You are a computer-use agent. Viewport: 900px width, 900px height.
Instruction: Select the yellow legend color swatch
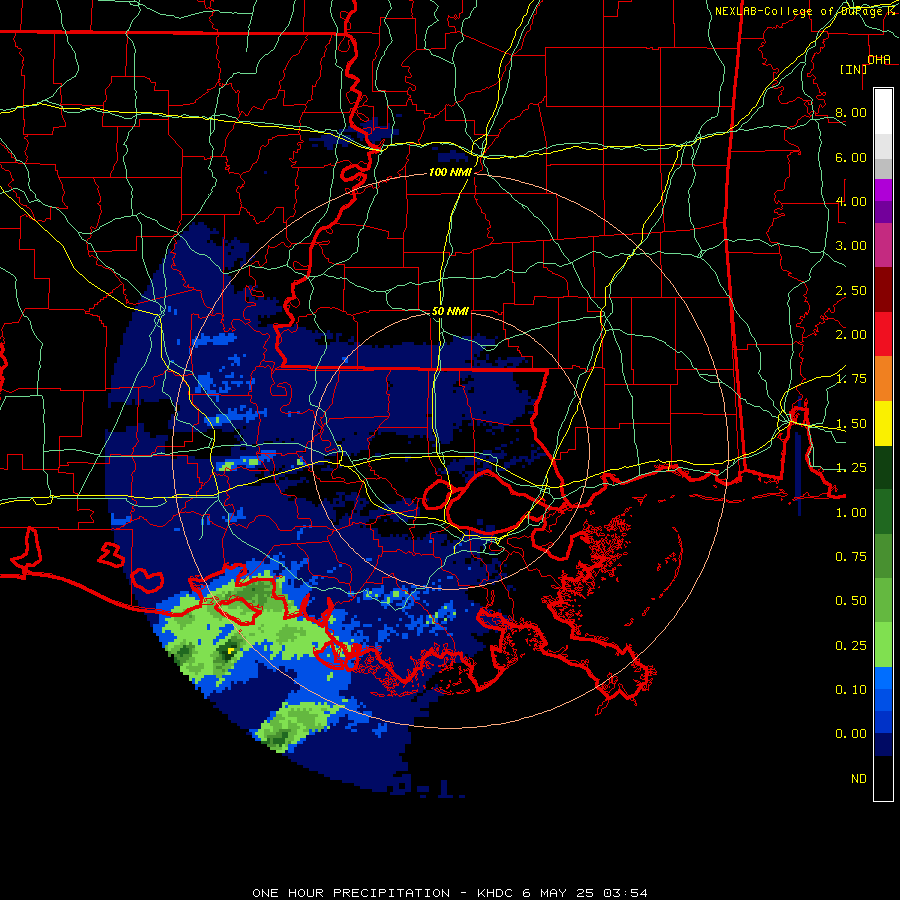tap(883, 423)
